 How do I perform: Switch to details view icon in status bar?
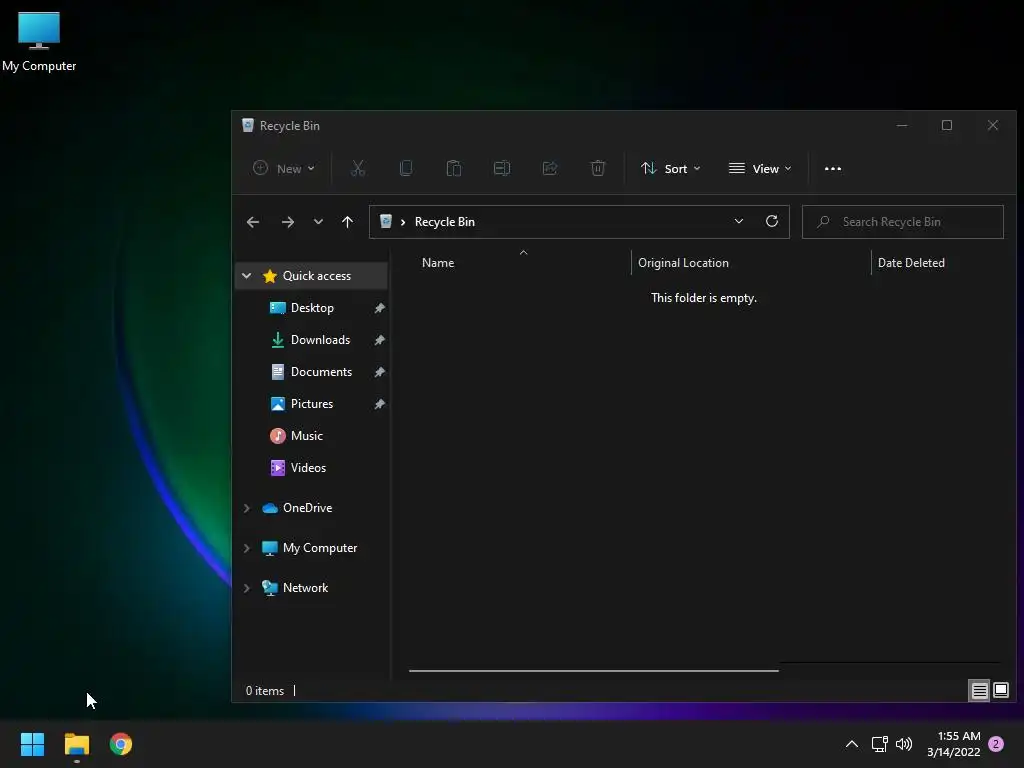coord(980,690)
